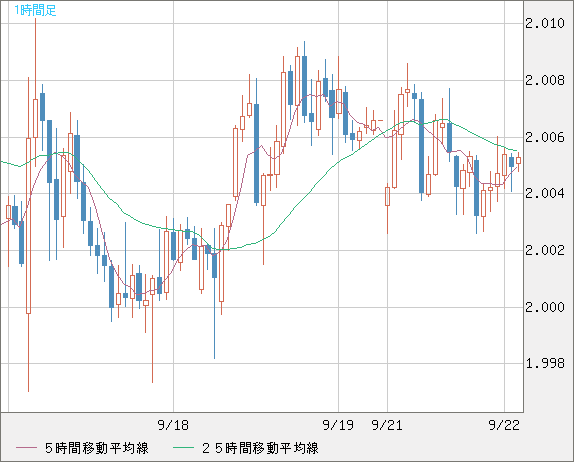Image resolution: width=574 pixels, height=462 pixels.
Task: Click the 25時間移動平均線 legend text
Action: [x=260, y=448]
